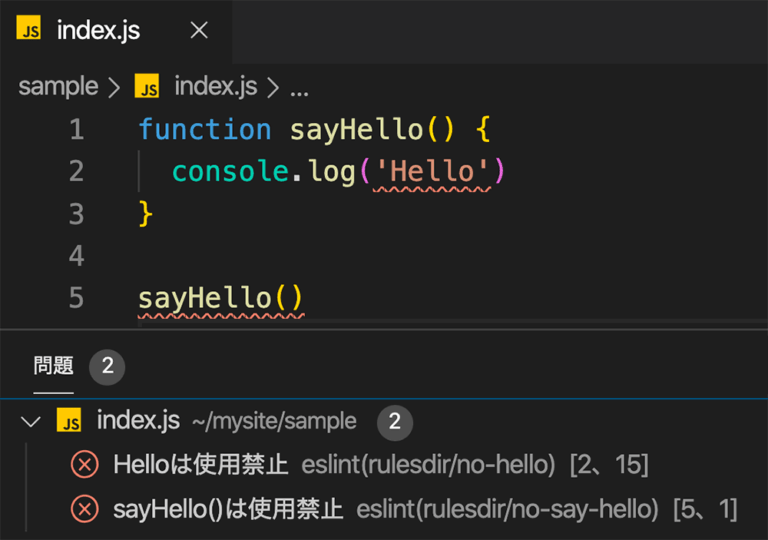Click the chevron after index.js breadcrumb

point(273,87)
